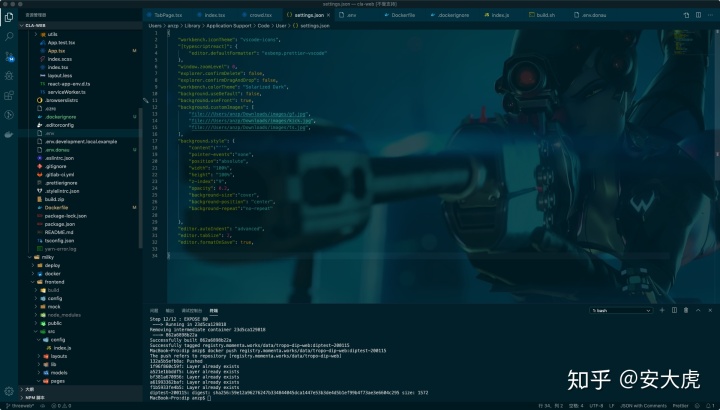Open the Source Control view icon
Viewport: 720px width, 410px height.
point(9,56)
